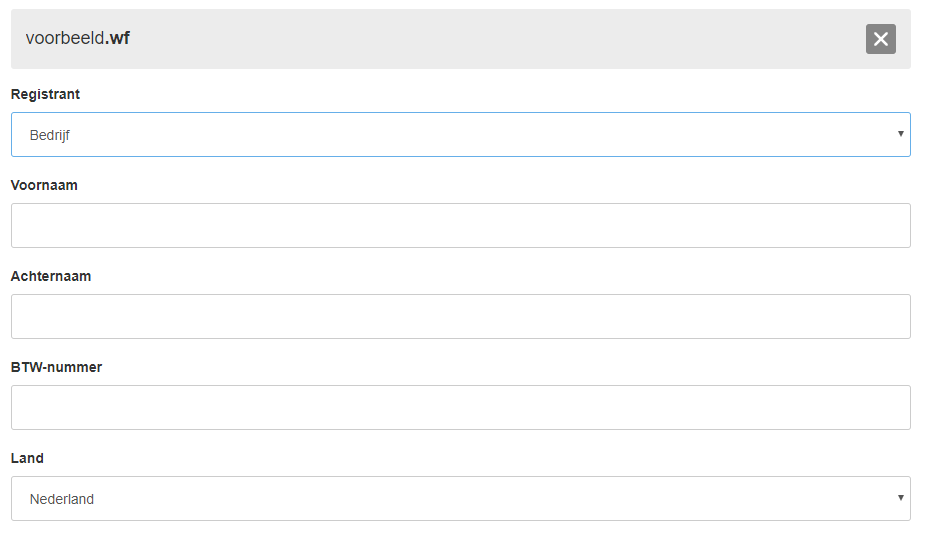Click the BTW-nummer field label
This screenshot has width=928, height=539.
[56, 367]
